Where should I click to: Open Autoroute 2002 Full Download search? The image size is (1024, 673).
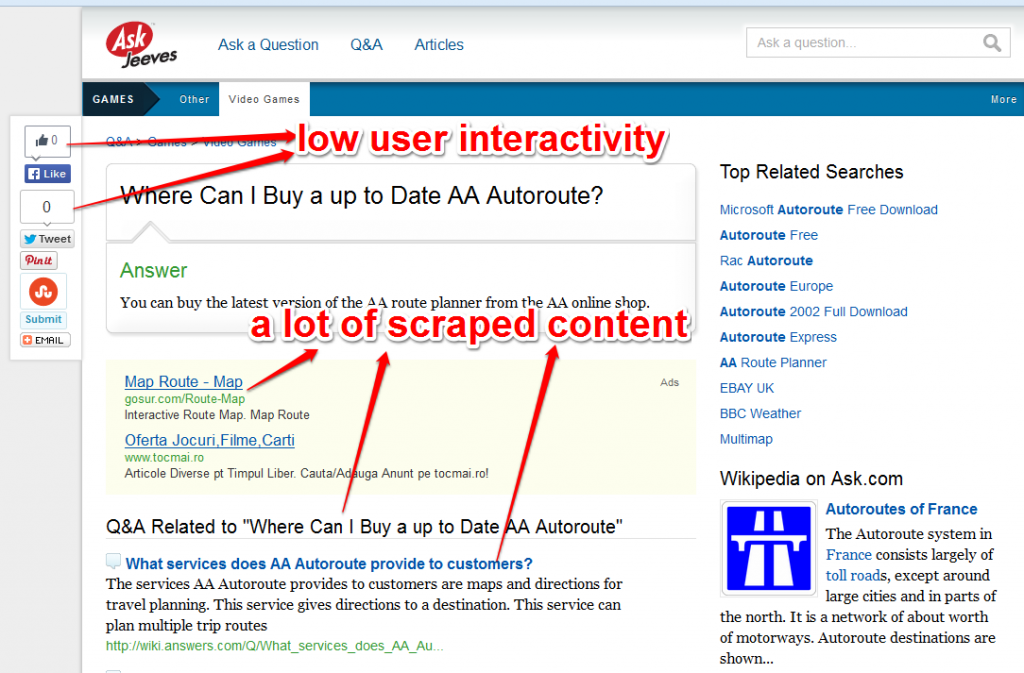click(x=814, y=311)
